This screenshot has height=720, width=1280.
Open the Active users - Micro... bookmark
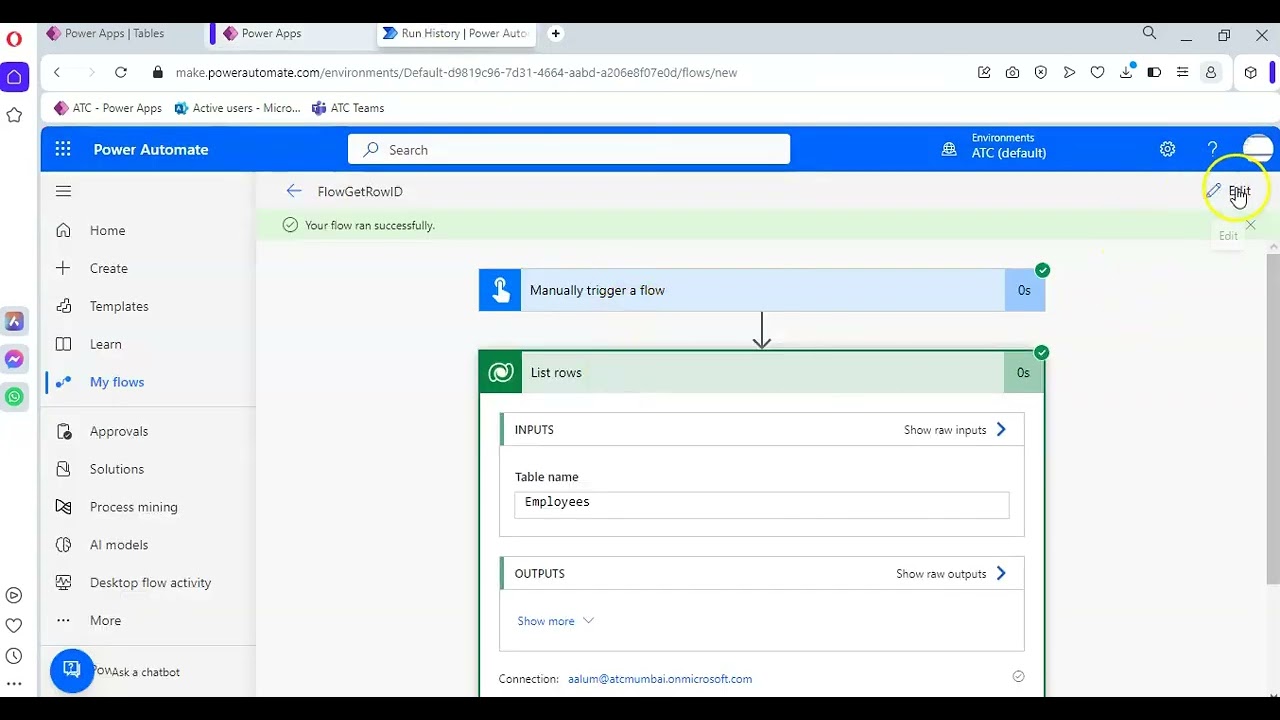point(237,108)
